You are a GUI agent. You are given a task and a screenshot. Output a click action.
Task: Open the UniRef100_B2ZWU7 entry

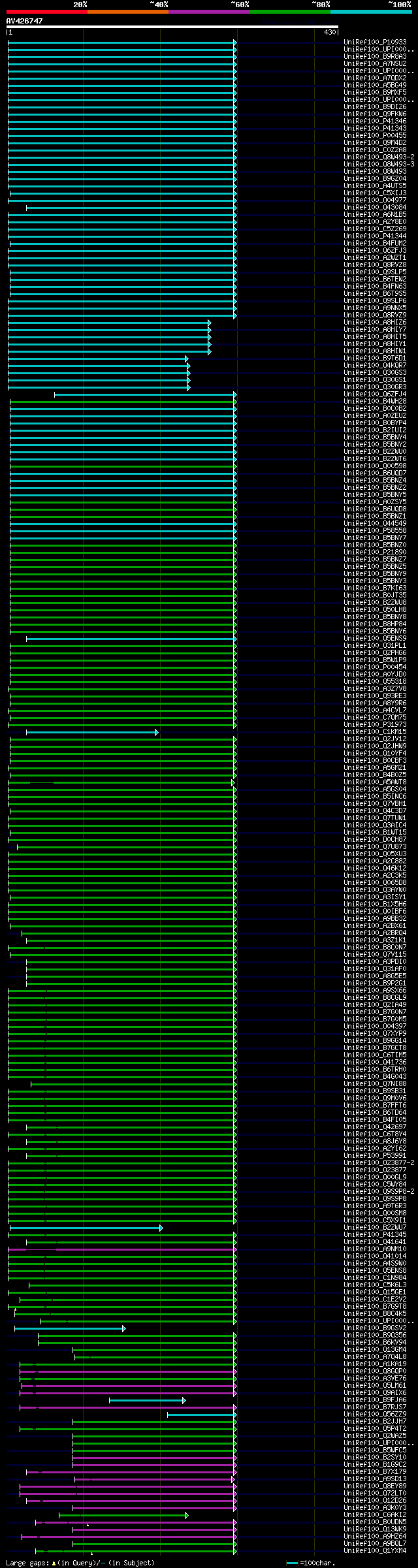pyautogui.click(x=375, y=1228)
